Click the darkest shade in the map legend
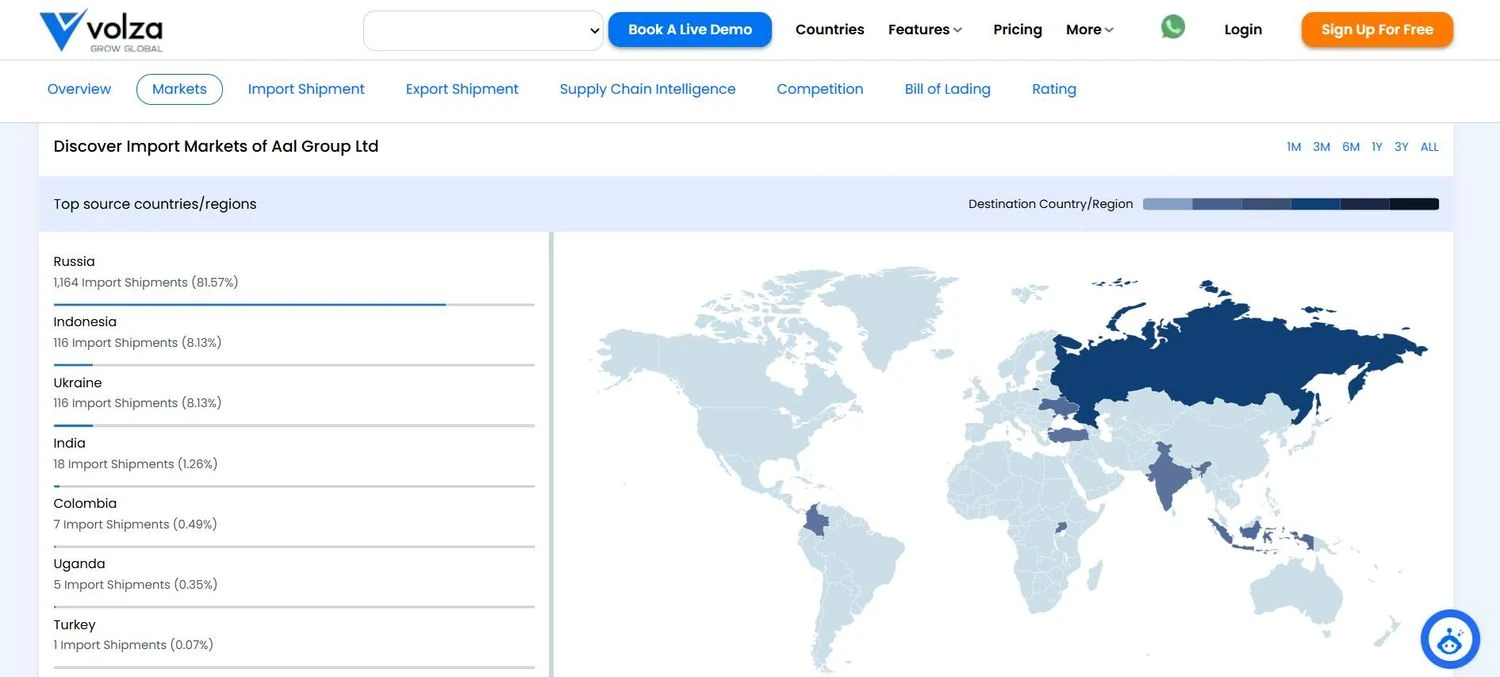1500x677 pixels. pyautogui.click(x=1414, y=204)
